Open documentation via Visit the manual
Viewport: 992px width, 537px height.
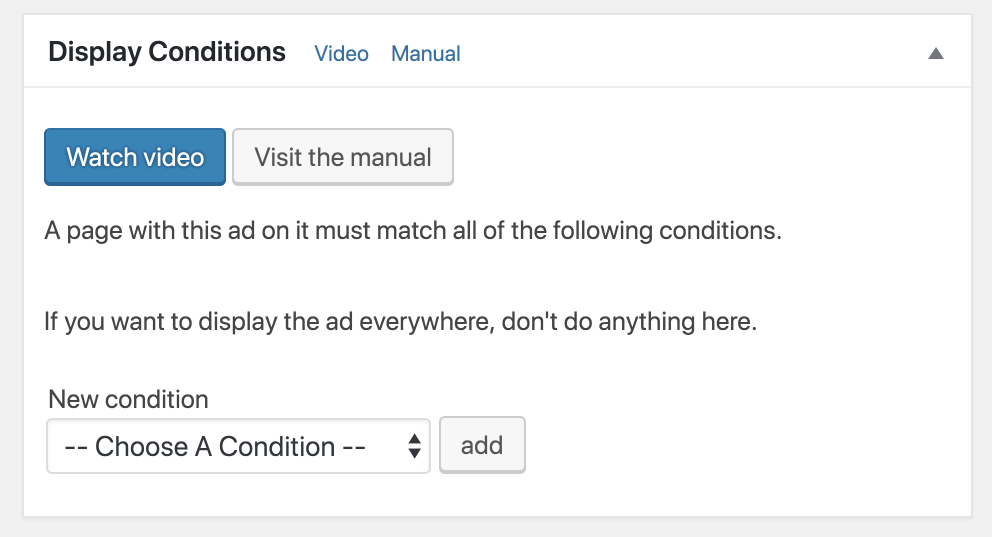coord(342,157)
